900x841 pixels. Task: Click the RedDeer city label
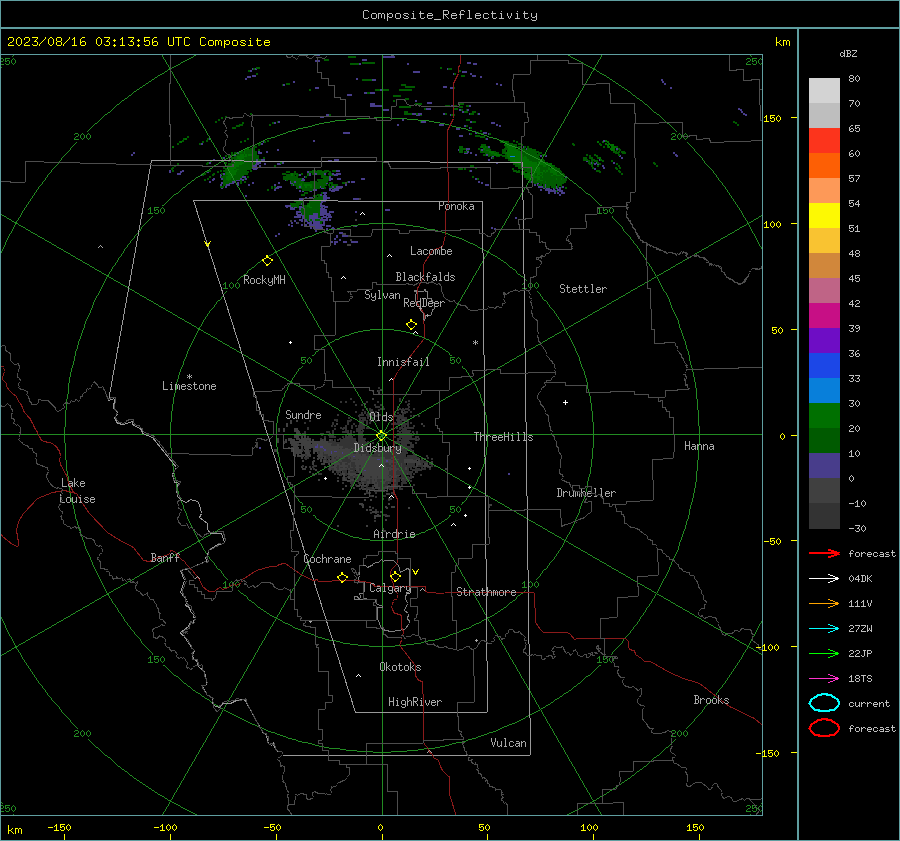tap(424, 303)
